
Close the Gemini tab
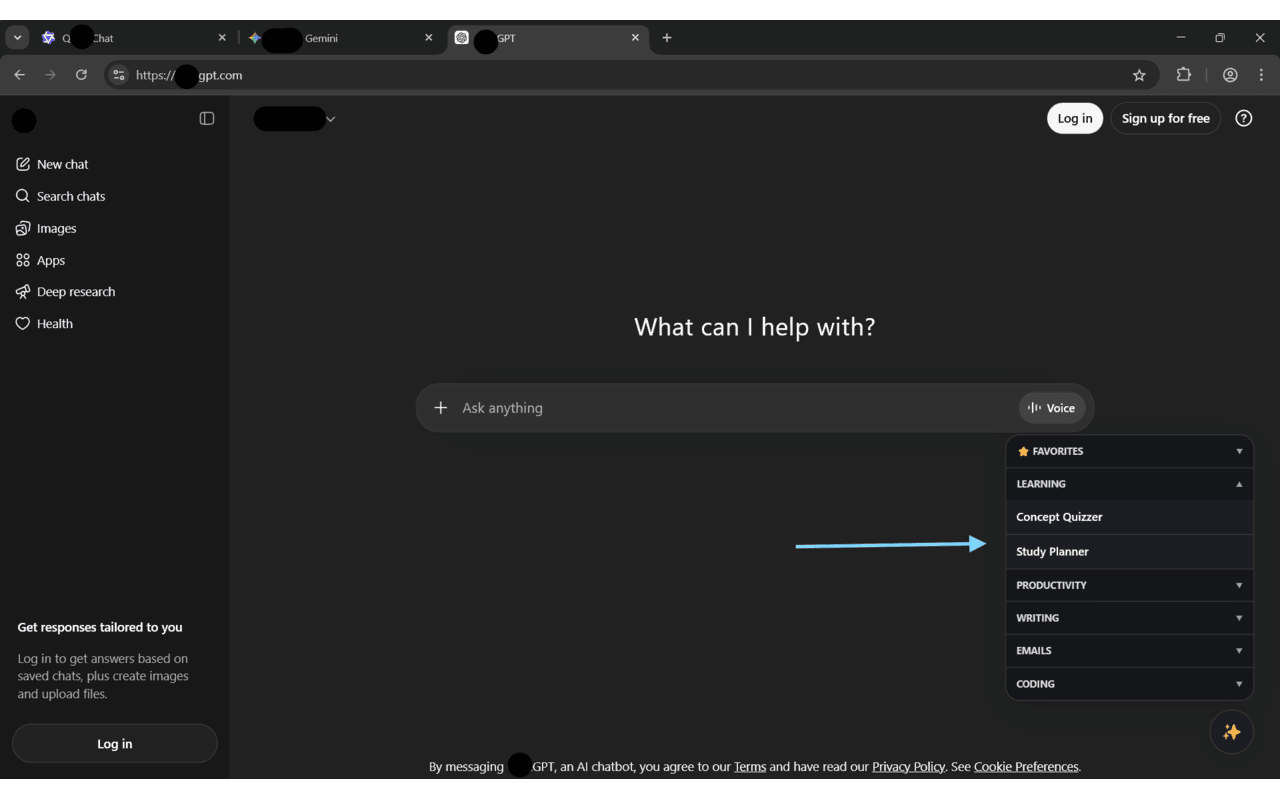(x=429, y=38)
